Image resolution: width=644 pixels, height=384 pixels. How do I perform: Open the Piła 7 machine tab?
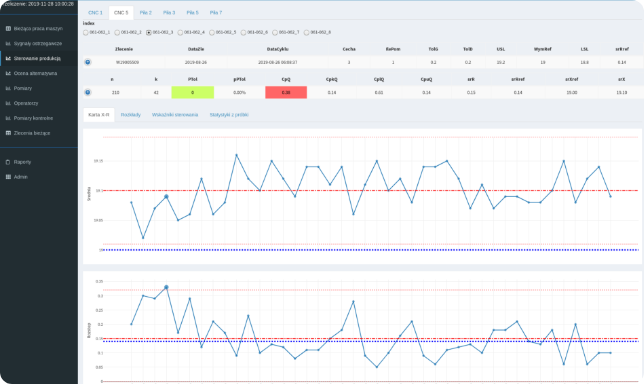216,13
